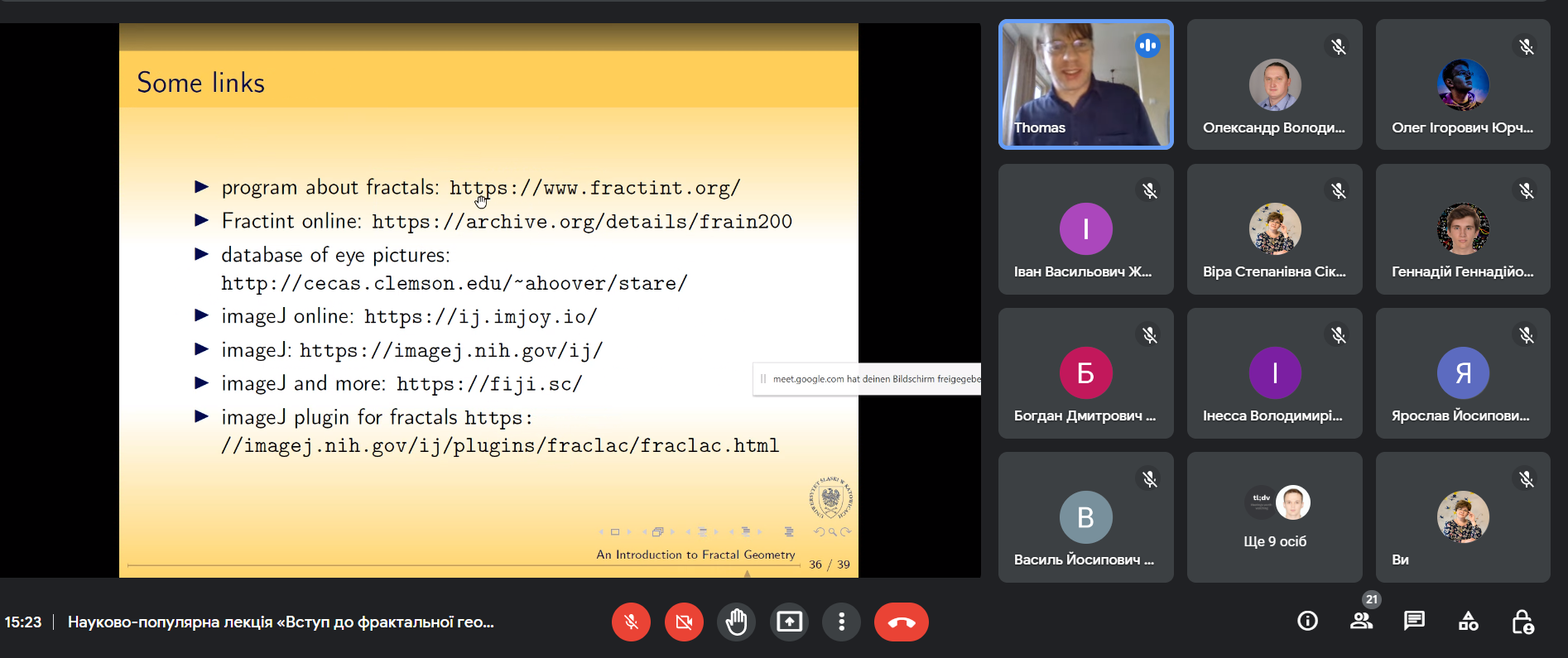Click the university seal logo on slide

pos(830,497)
